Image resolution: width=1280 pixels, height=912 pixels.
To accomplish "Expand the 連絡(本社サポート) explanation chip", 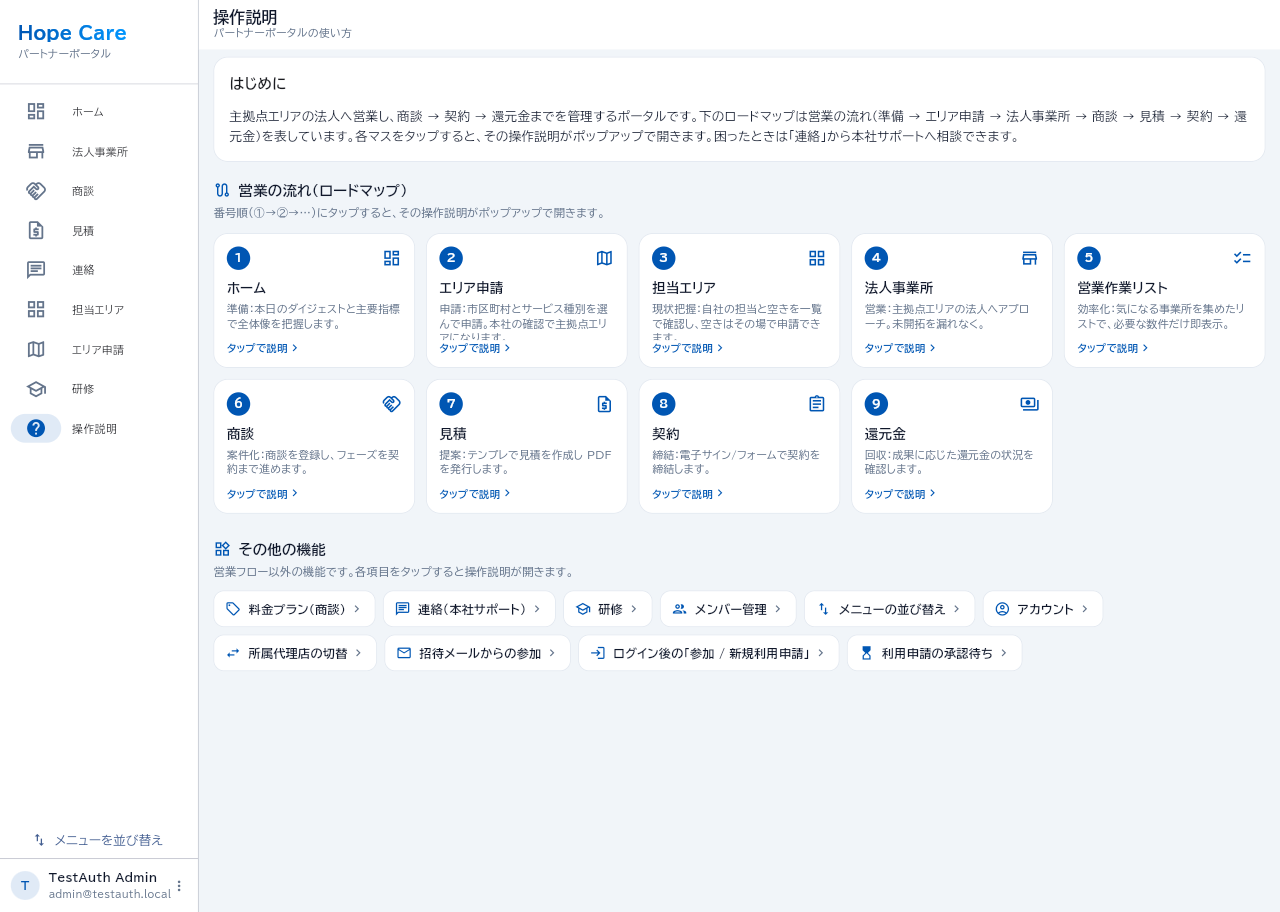I will (469, 609).
